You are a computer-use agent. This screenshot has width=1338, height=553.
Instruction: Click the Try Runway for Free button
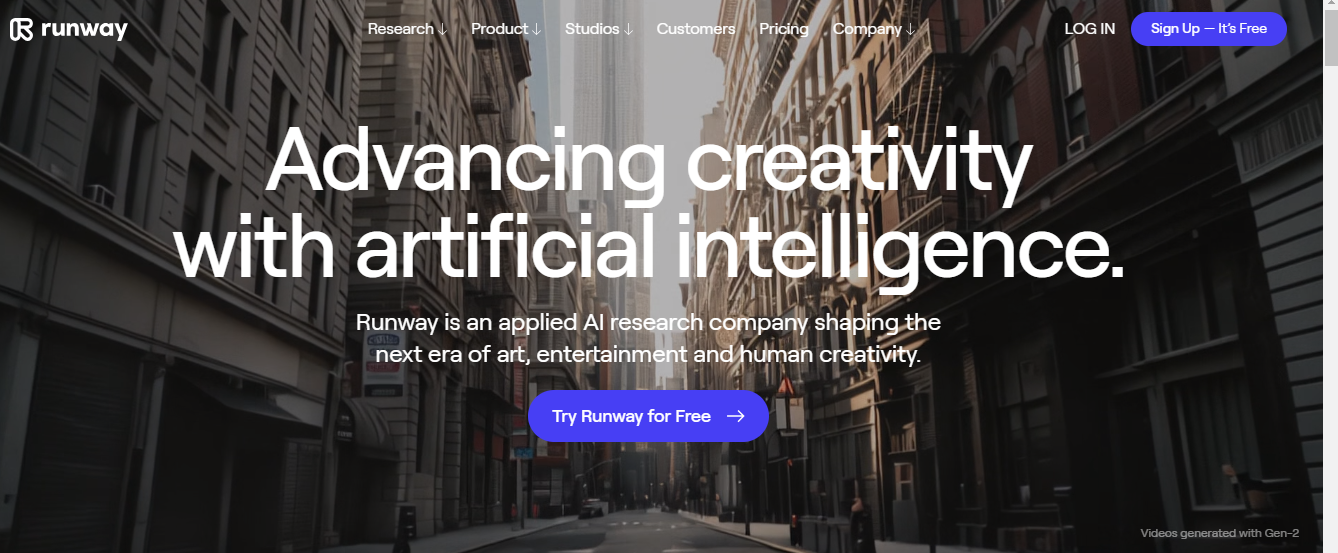coord(648,416)
